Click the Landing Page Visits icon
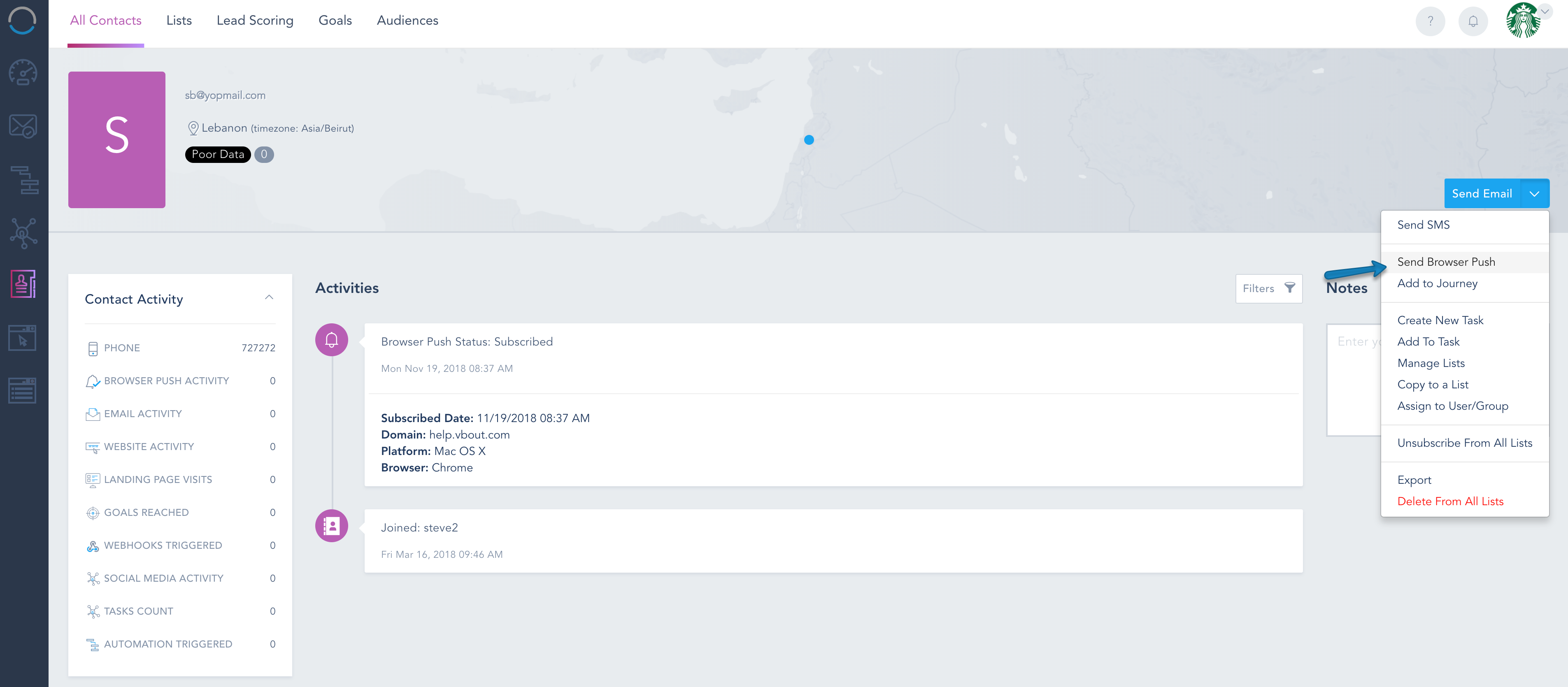Viewport: 1568px width, 687px height. (x=93, y=480)
